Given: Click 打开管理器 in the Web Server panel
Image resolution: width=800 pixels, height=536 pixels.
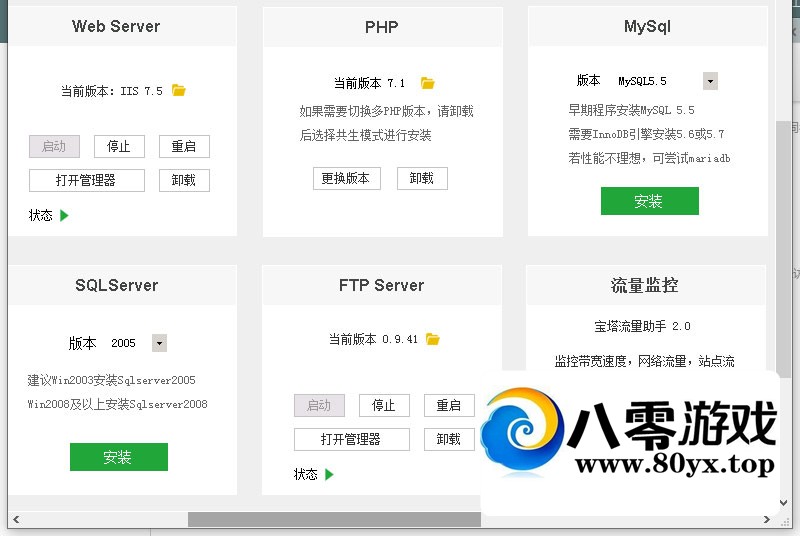Looking at the screenshot, I should [x=86, y=180].
